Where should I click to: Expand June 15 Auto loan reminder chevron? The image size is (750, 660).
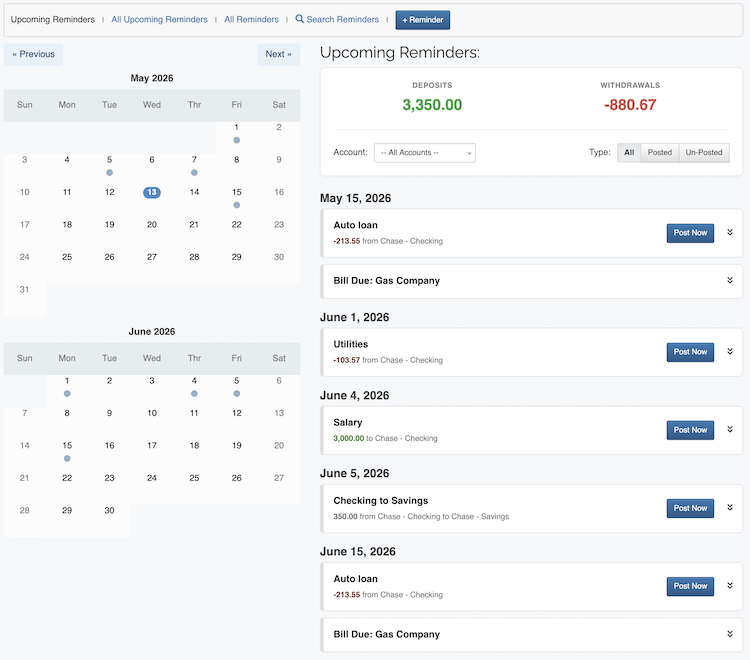(x=730, y=585)
